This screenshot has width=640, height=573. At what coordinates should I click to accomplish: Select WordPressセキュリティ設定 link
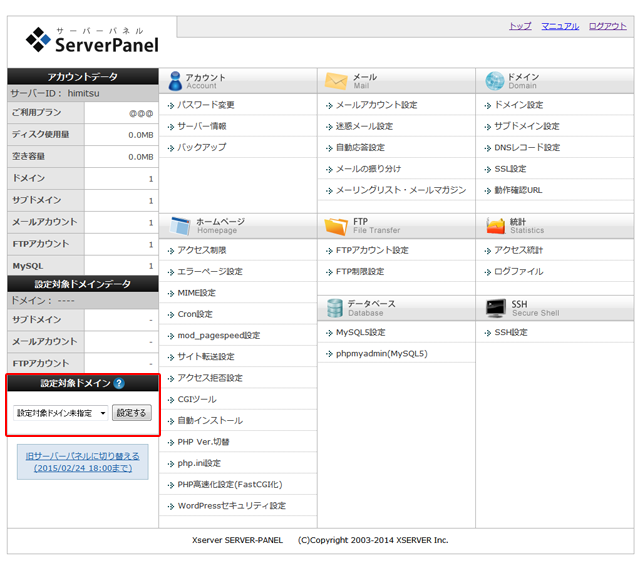231,506
